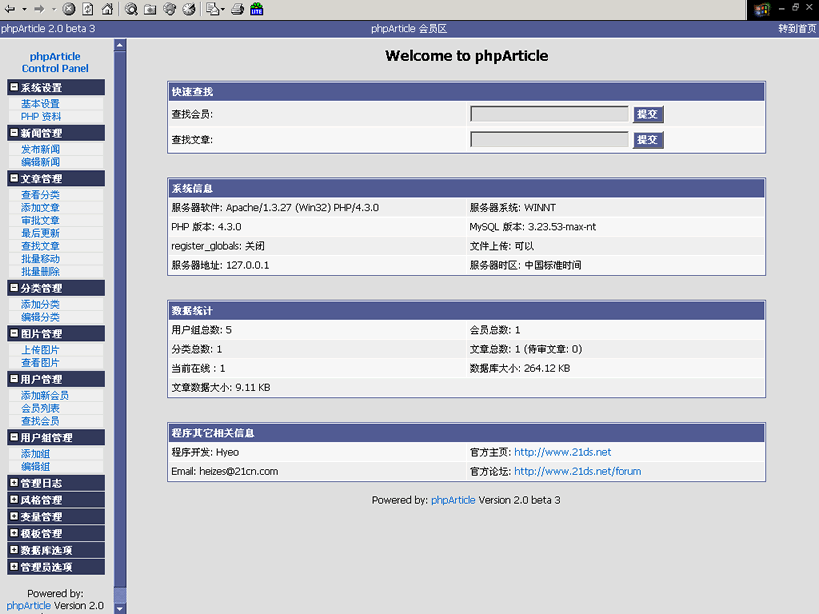The width and height of the screenshot is (819, 614).
Task: Collapse the 系统设置 menu section
Action: [15, 87]
